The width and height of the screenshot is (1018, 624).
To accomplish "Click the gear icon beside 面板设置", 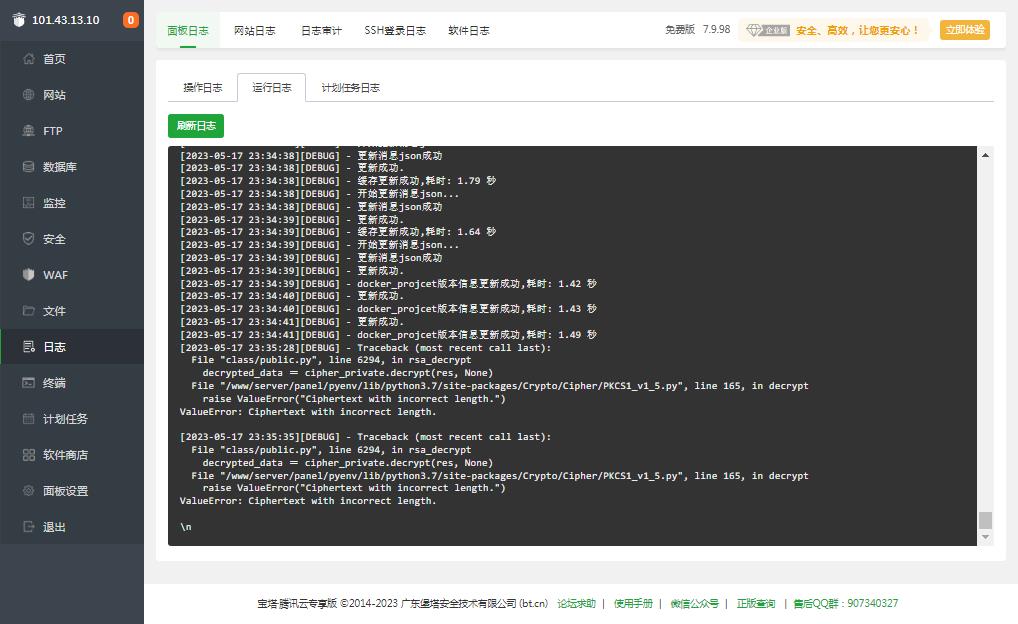I will tap(29, 491).
